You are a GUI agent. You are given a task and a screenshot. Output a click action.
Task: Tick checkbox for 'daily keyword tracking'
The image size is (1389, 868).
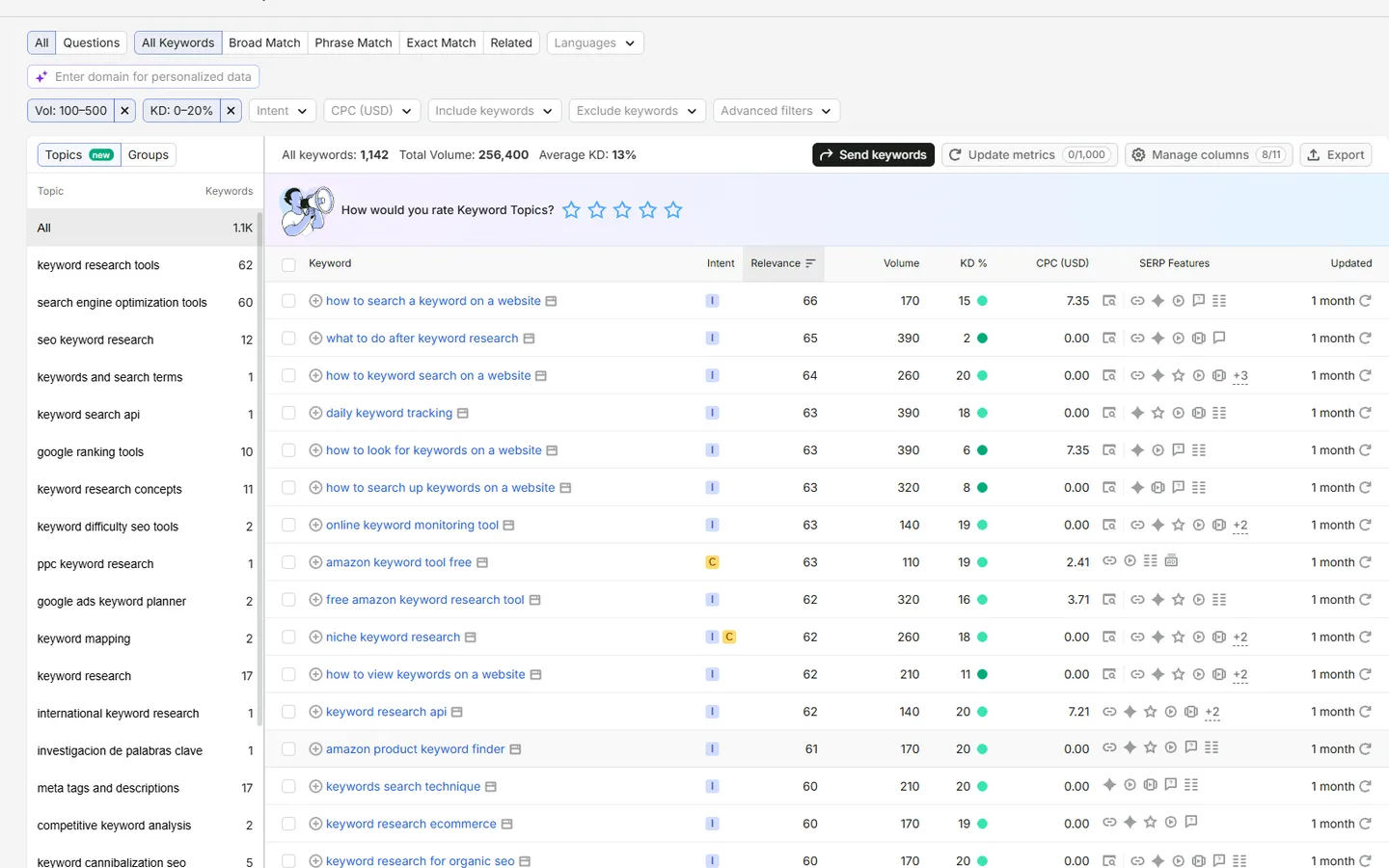click(x=288, y=413)
